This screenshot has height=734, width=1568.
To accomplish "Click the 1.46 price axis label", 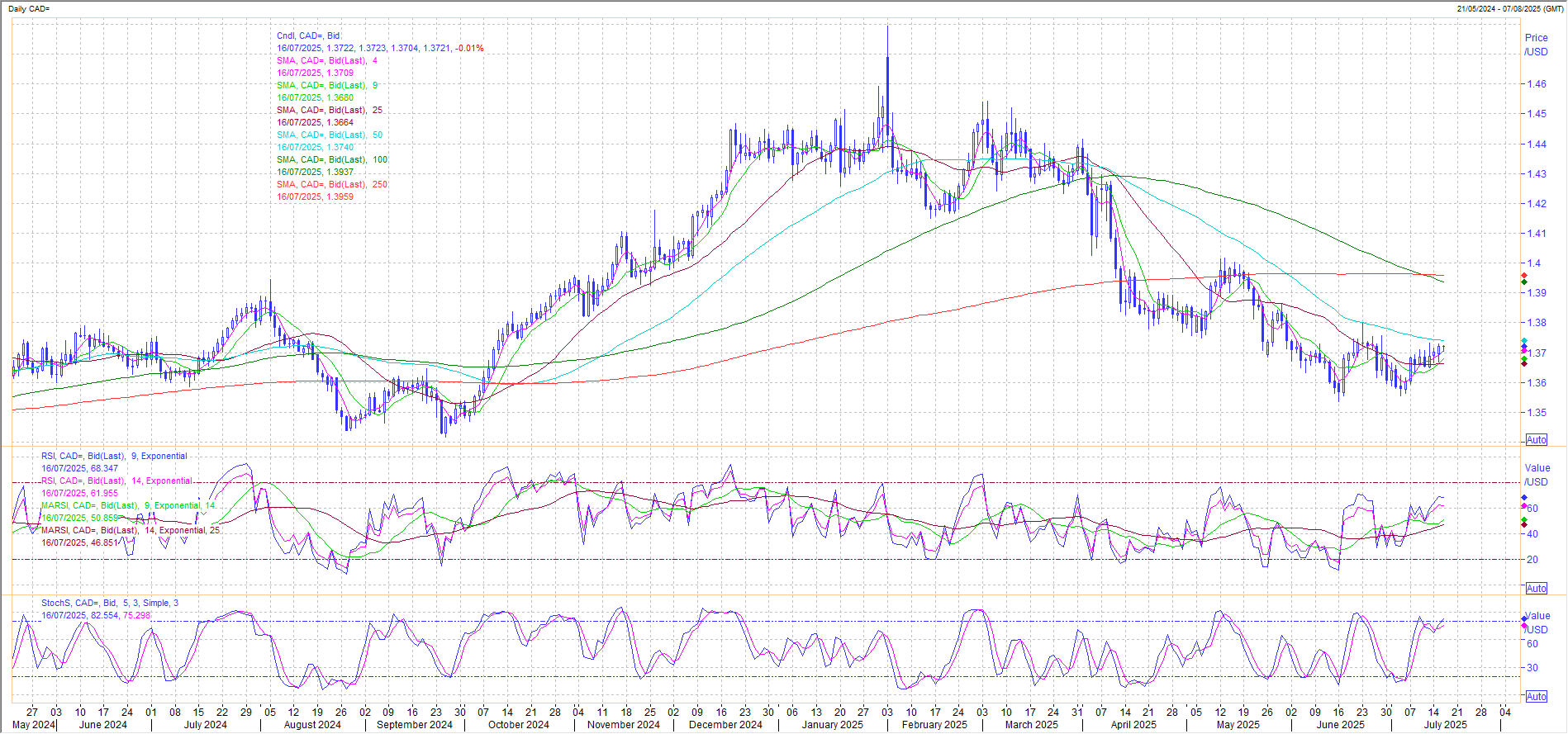I will (x=1537, y=84).
